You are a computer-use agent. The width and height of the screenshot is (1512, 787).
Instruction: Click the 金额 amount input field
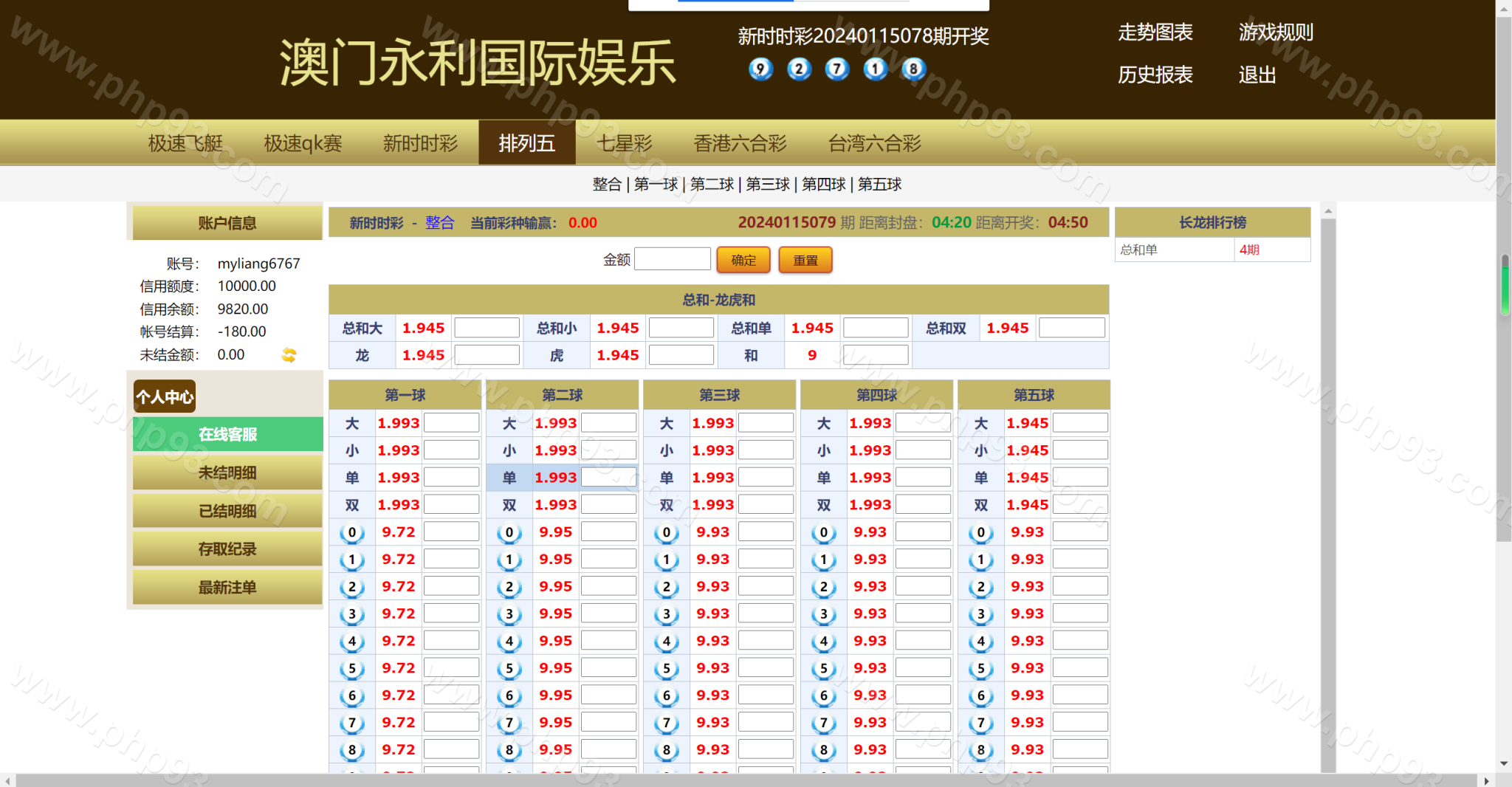pos(672,259)
